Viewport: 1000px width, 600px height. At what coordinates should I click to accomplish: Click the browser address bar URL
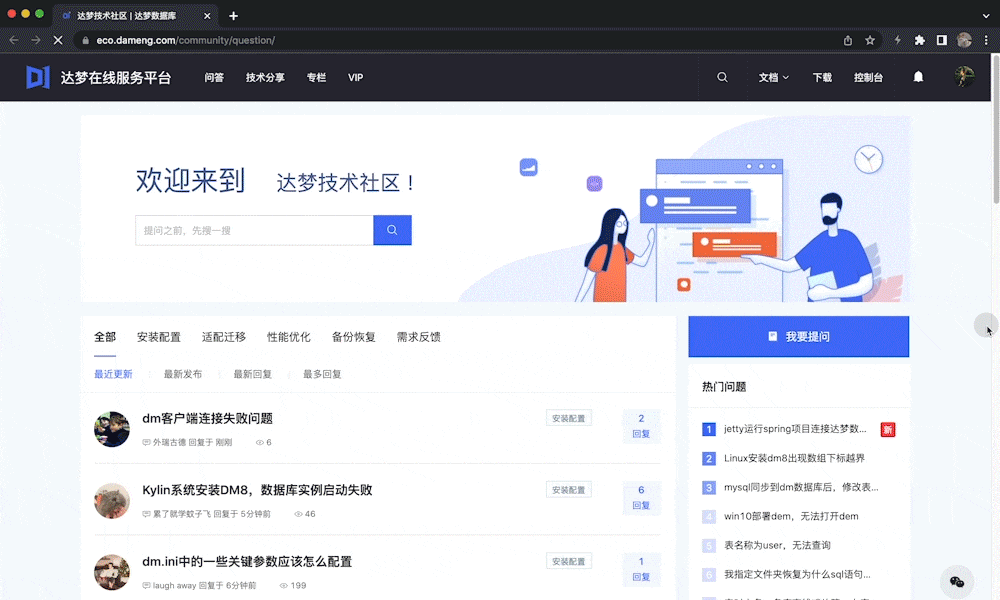[186, 40]
